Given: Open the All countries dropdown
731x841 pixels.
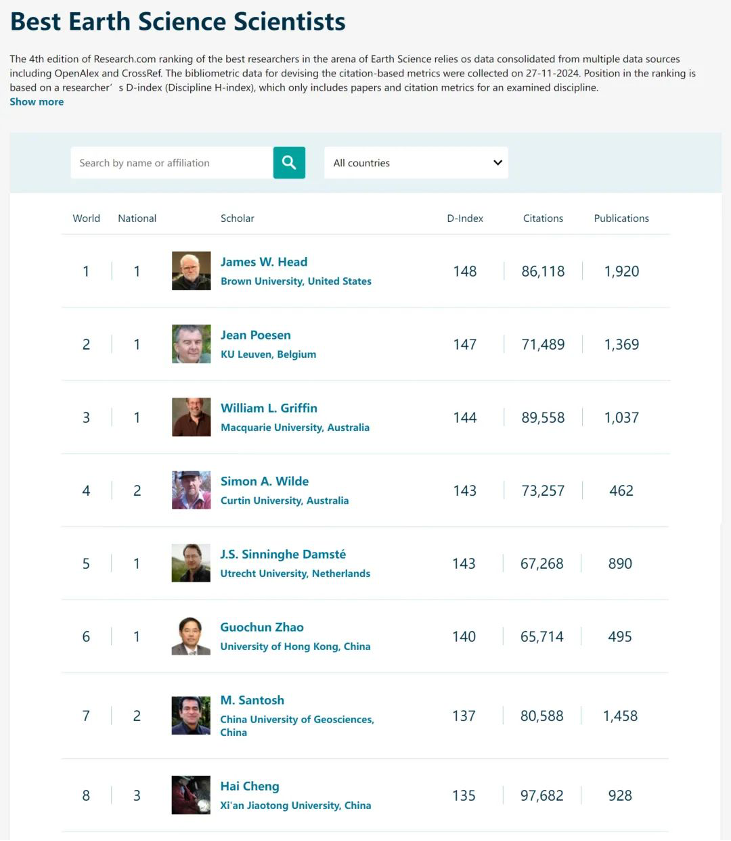Looking at the screenshot, I should click(x=416, y=163).
